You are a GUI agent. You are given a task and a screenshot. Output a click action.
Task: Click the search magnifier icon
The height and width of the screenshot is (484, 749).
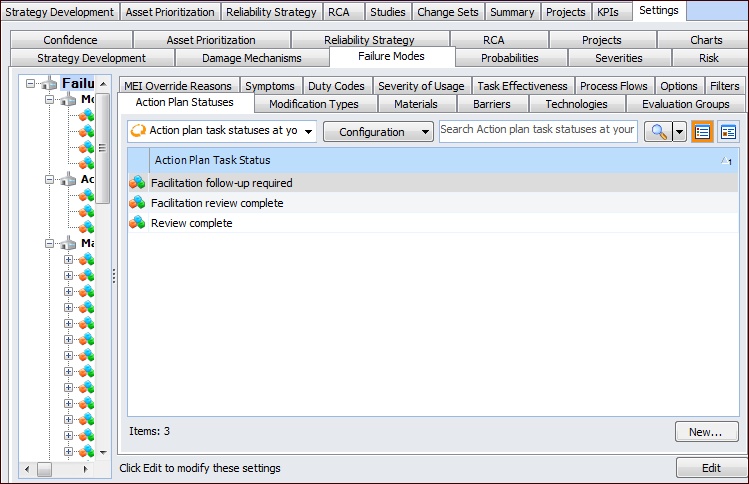[659, 132]
